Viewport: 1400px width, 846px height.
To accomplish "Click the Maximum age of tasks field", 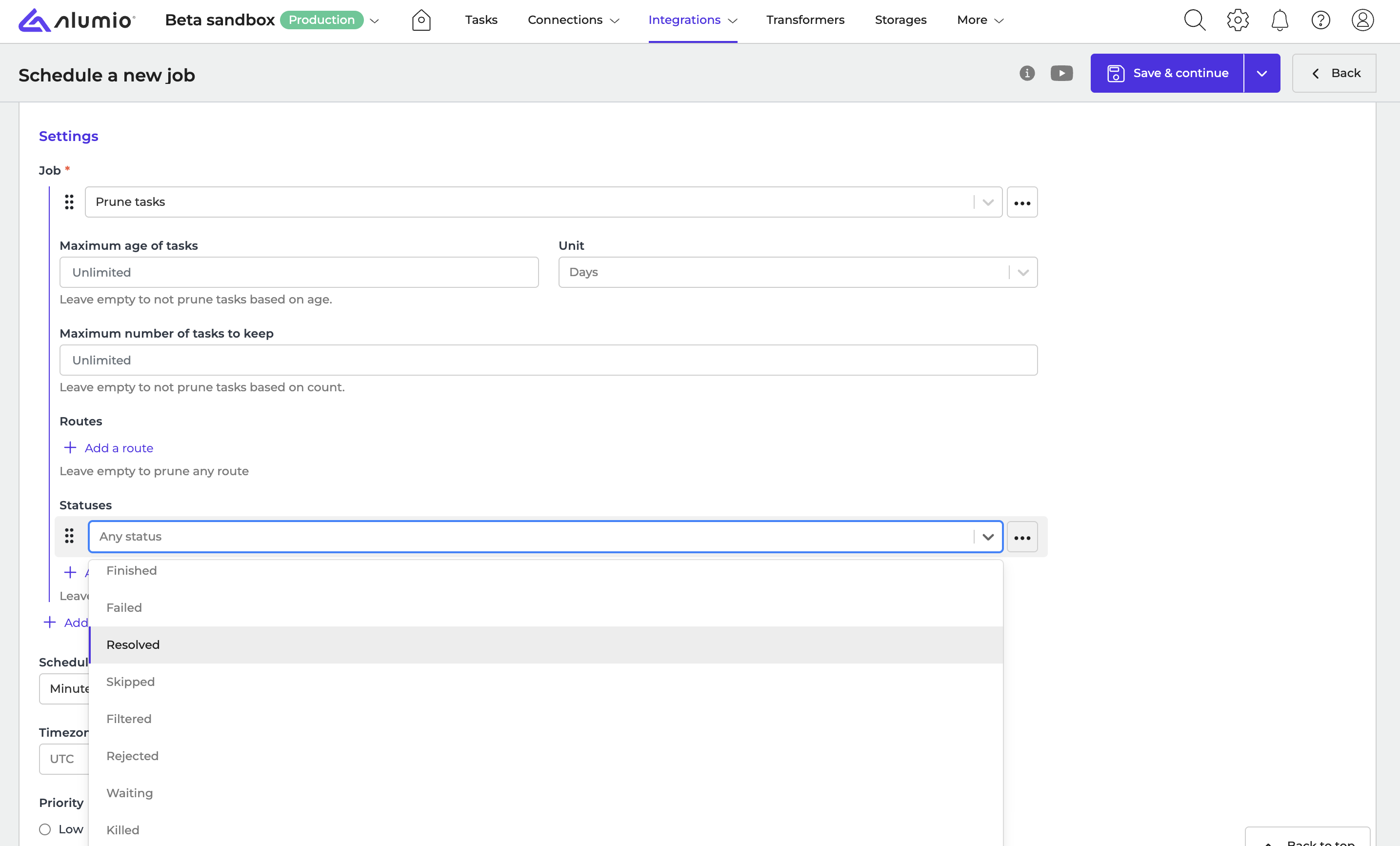I will click(299, 272).
